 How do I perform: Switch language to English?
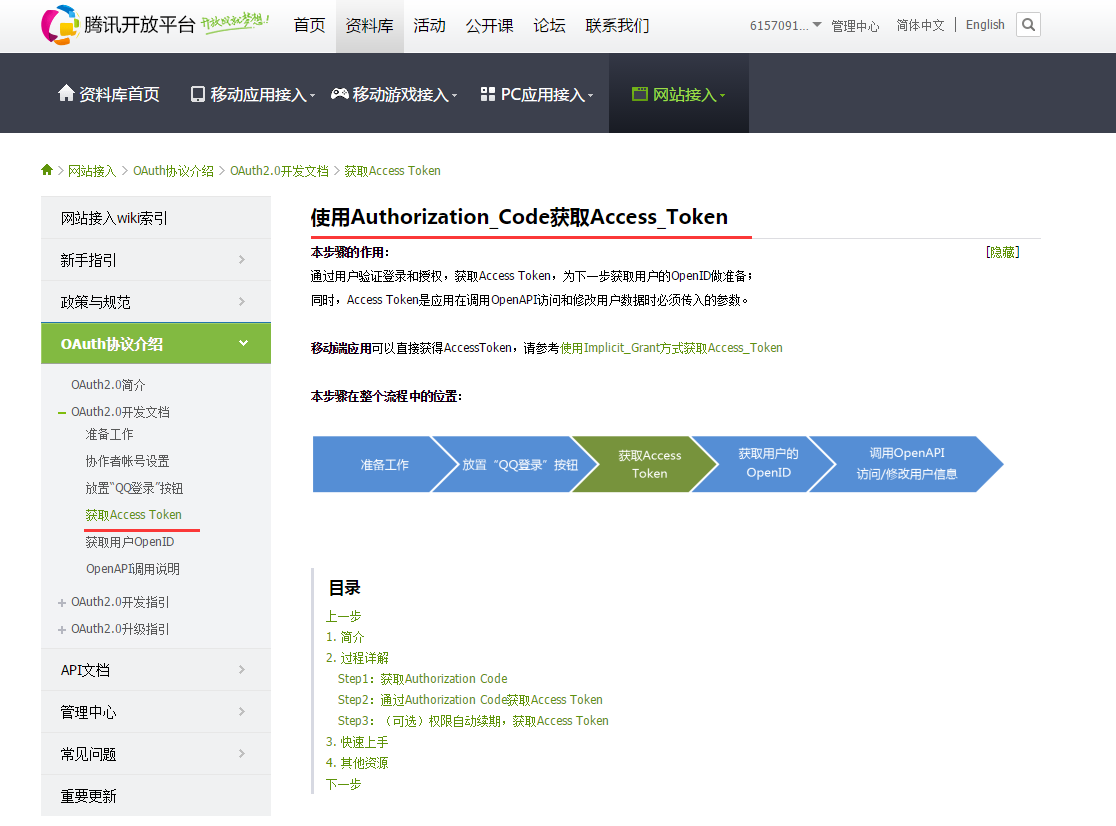[x=985, y=25]
